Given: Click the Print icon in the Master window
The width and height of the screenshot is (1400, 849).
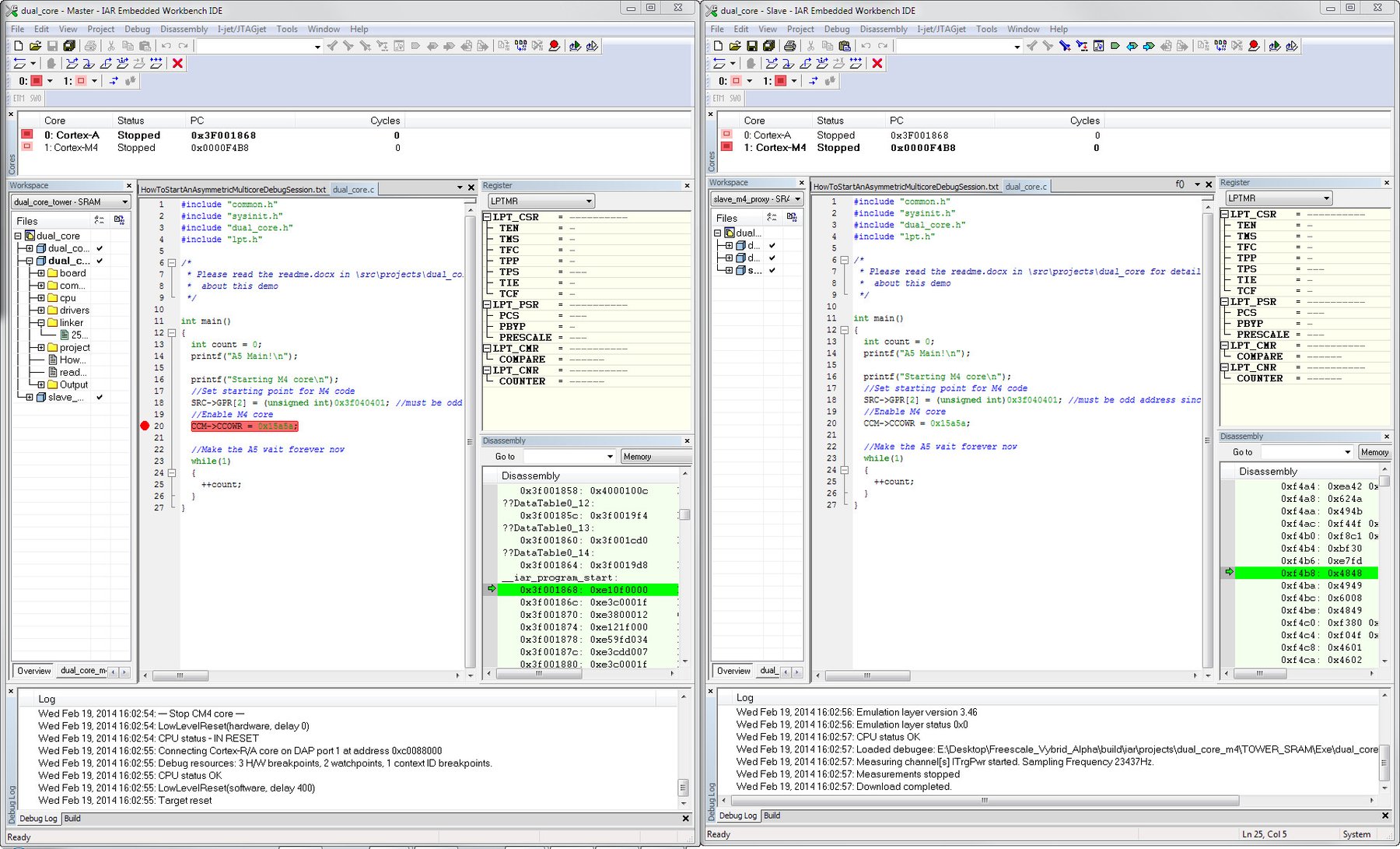Looking at the screenshot, I should click(91, 46).
